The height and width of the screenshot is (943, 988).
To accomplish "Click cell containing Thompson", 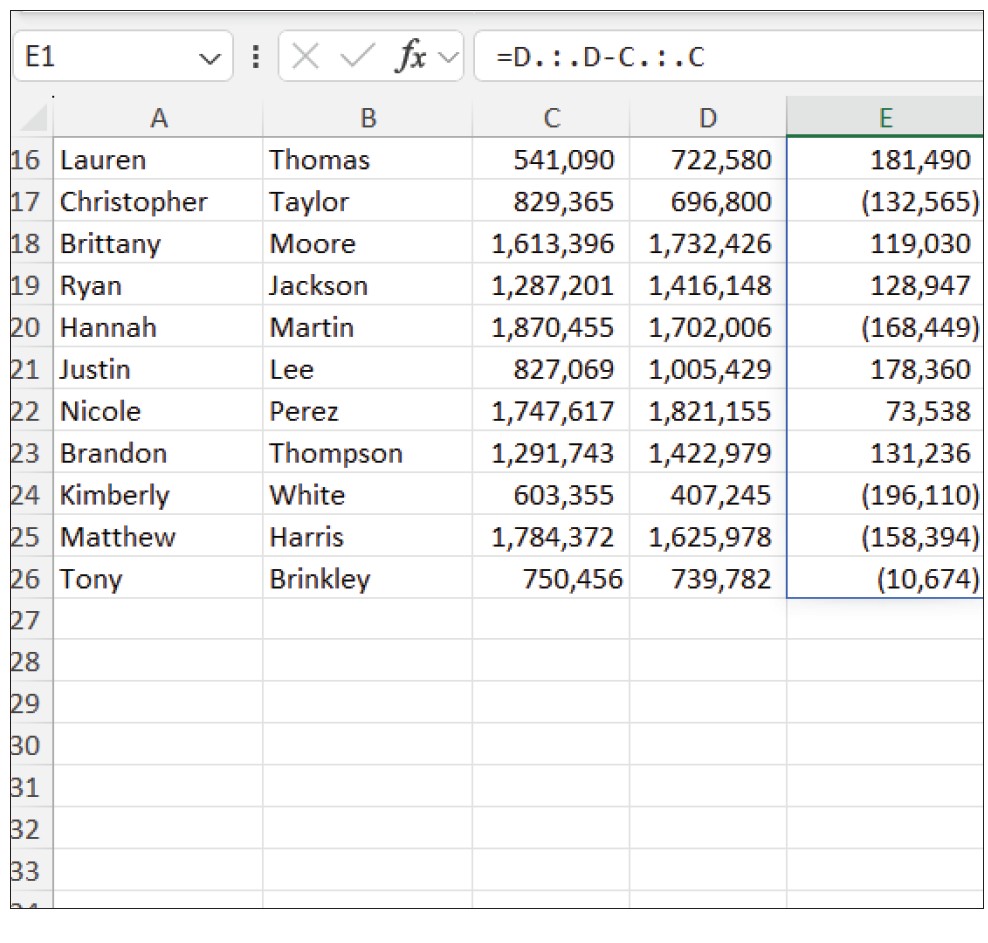I will coord(335,453).
